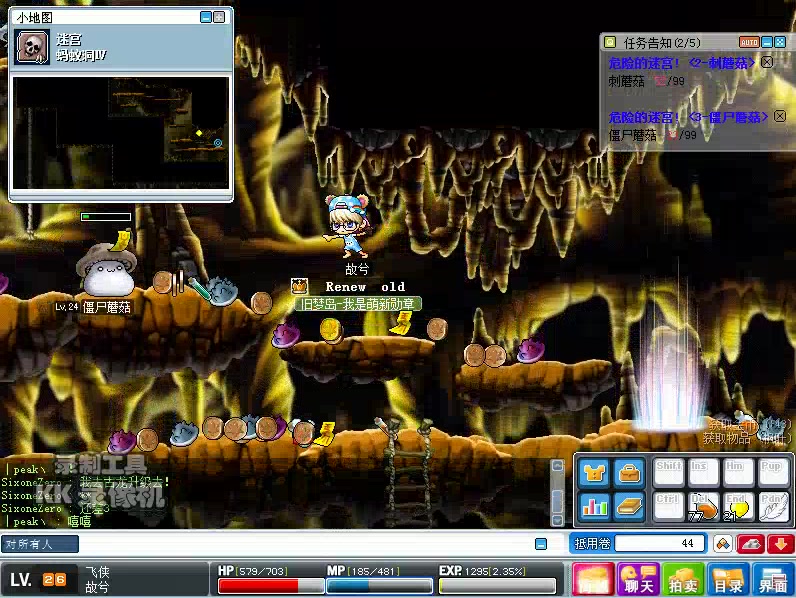
Task: Click the guild name Renew old
Action: tap(365, 287)
